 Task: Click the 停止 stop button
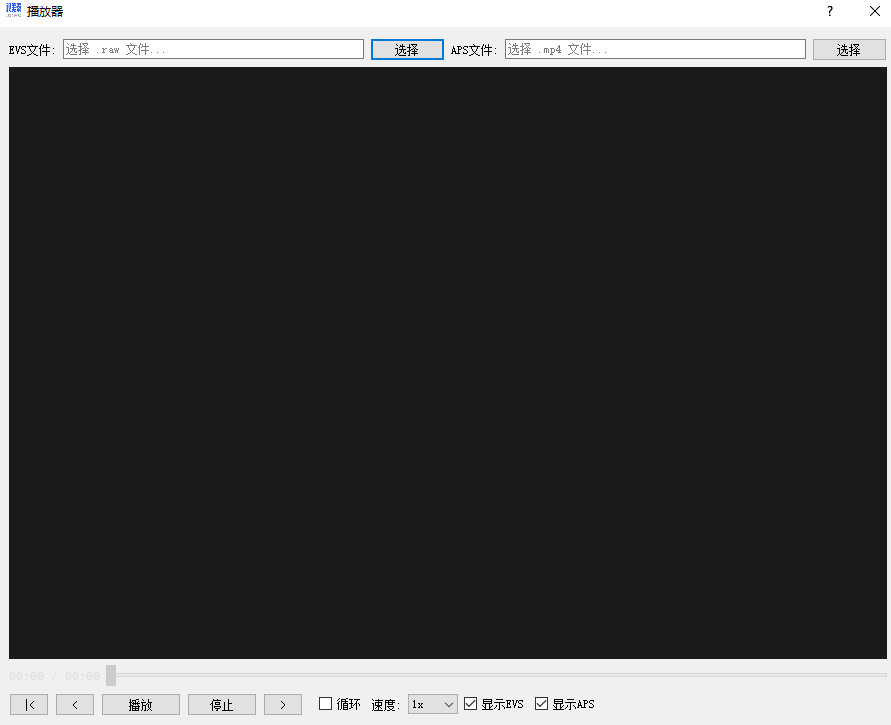222,705
